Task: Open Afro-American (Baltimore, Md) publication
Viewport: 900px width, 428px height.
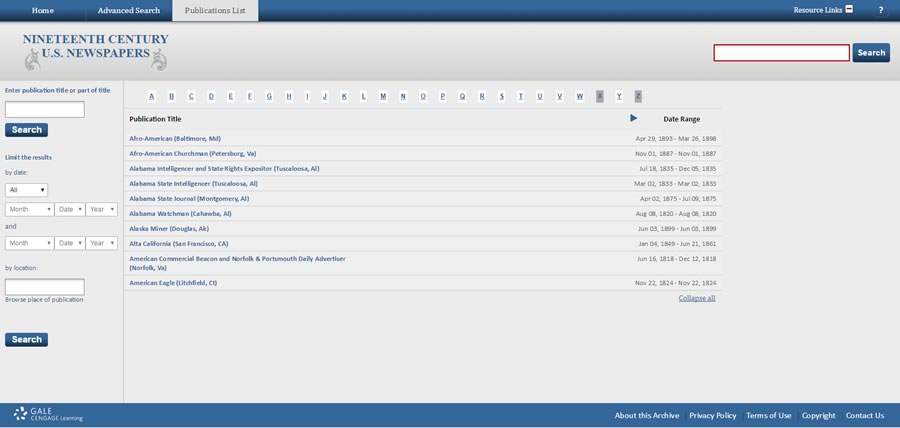Action: click(175, 139)
